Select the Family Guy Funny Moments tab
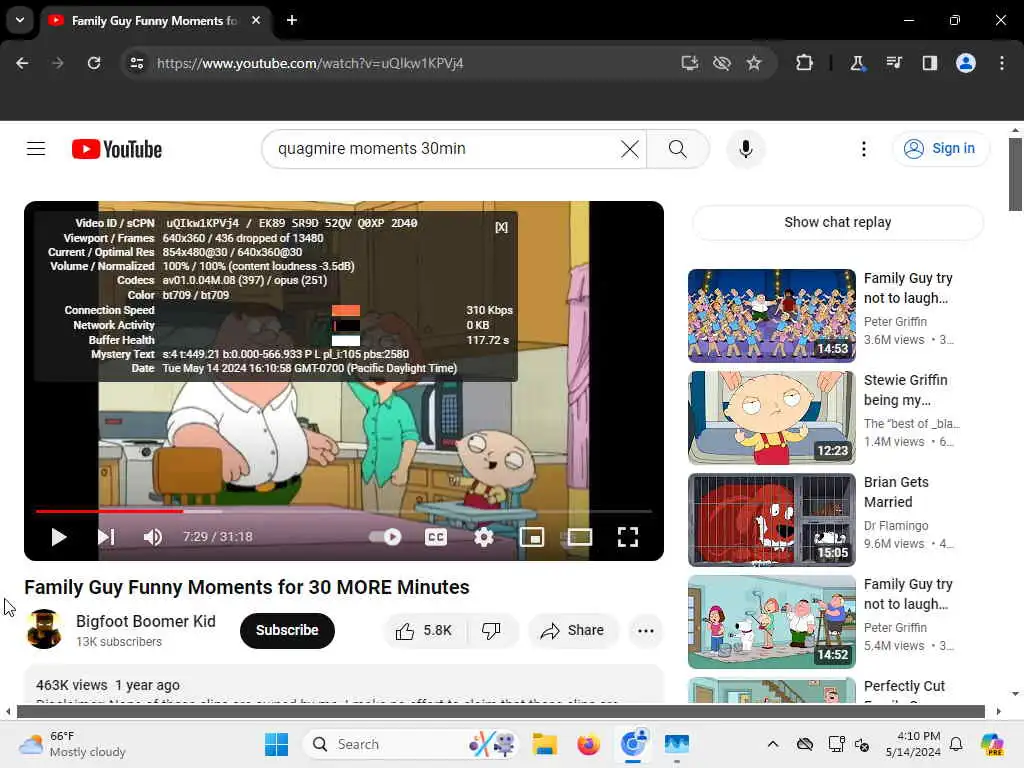Image resolution: width=1024 pixels, height=768 pixels. coord(153,21)
